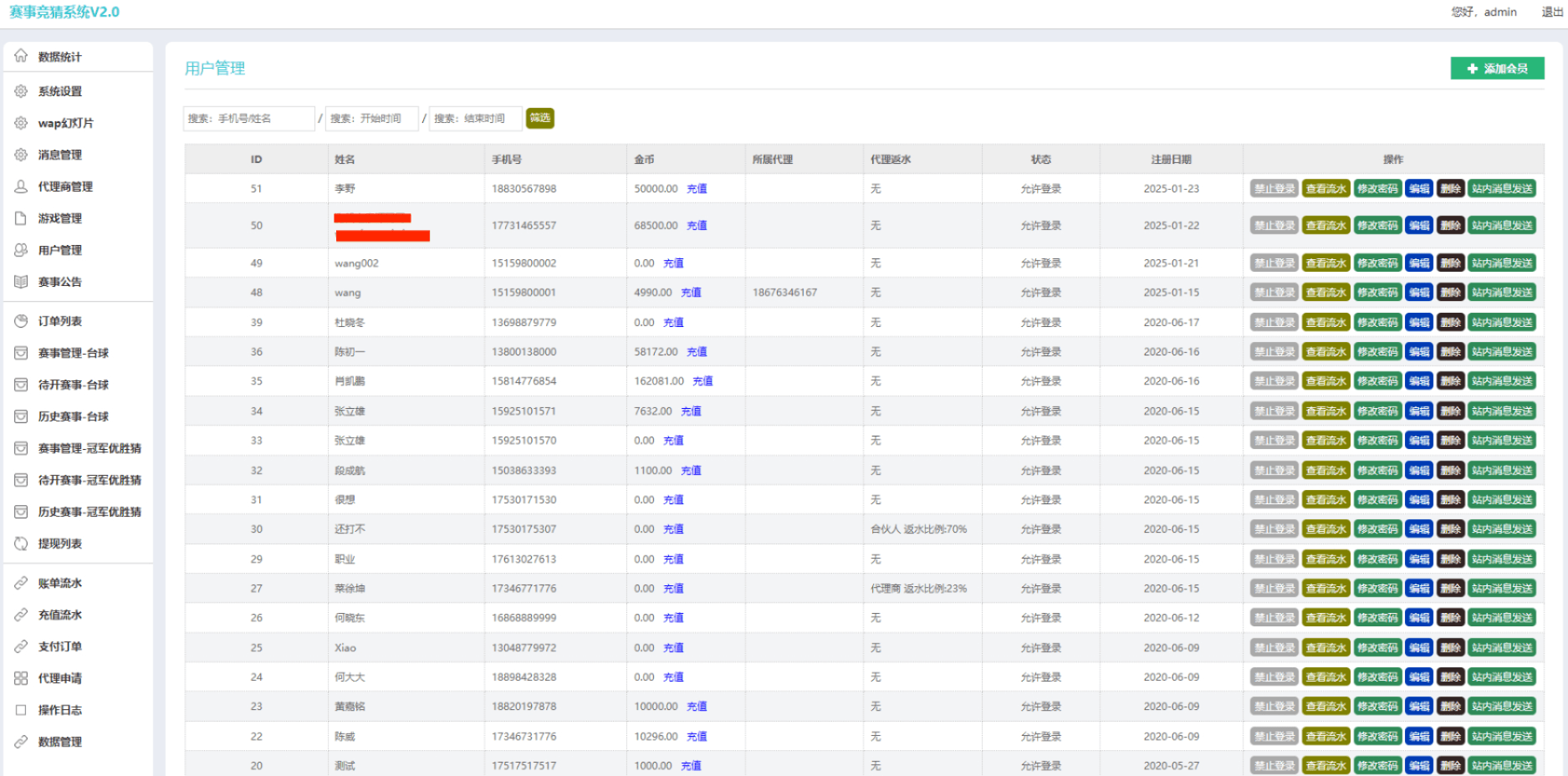Click 删除 button for user wang
The height and width of the screenshot is (776, 1568).
[1450, 293]
